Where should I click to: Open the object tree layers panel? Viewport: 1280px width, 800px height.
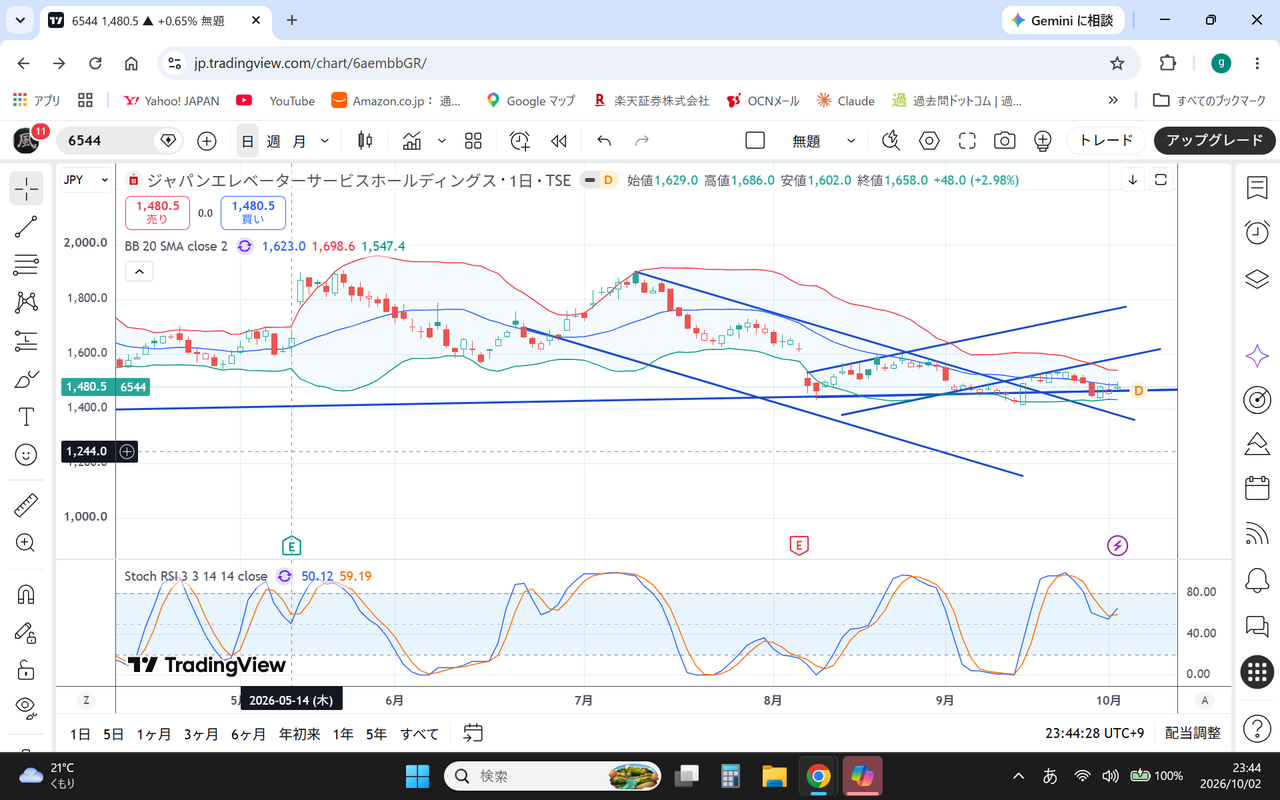coord(1257,278)
